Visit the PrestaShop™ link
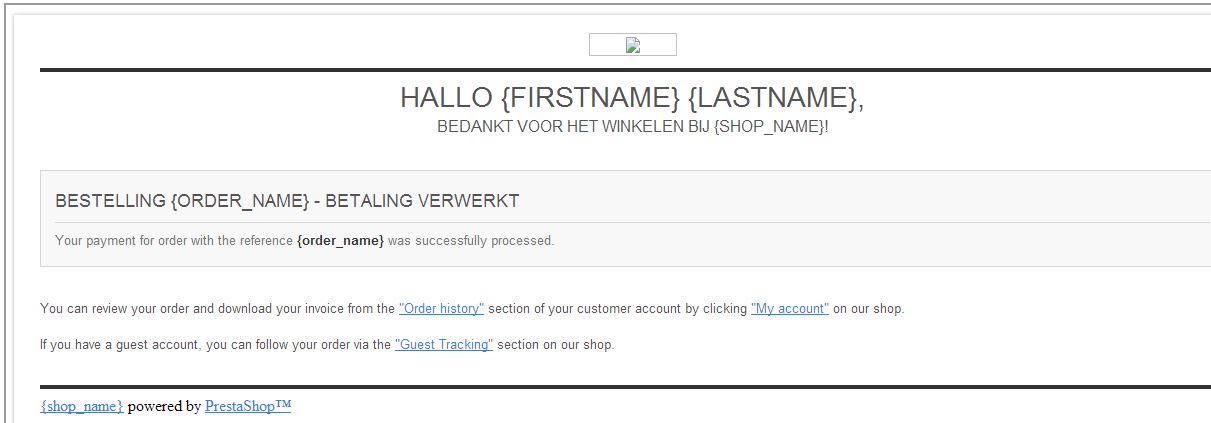Viewport: 1211px width, 423px height. 248,406
